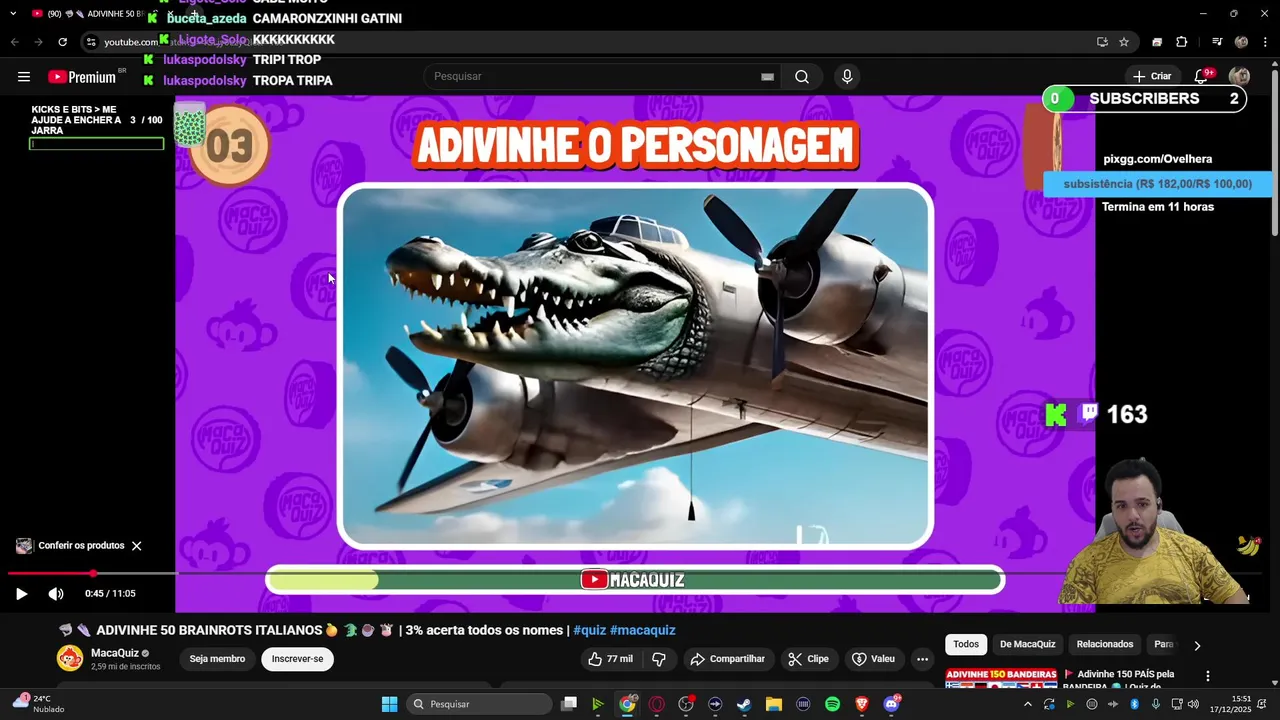Open Chrome from the taskbar
Viewport: 1280px width, 720px height.
[x=627, y=704]
